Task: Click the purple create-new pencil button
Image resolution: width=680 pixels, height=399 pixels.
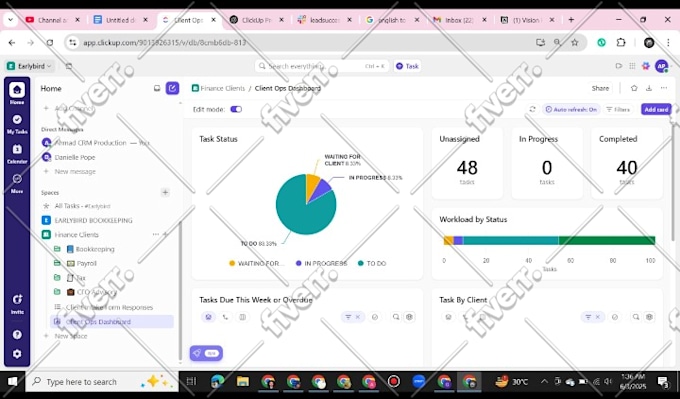Action: [x=172, y=88]
